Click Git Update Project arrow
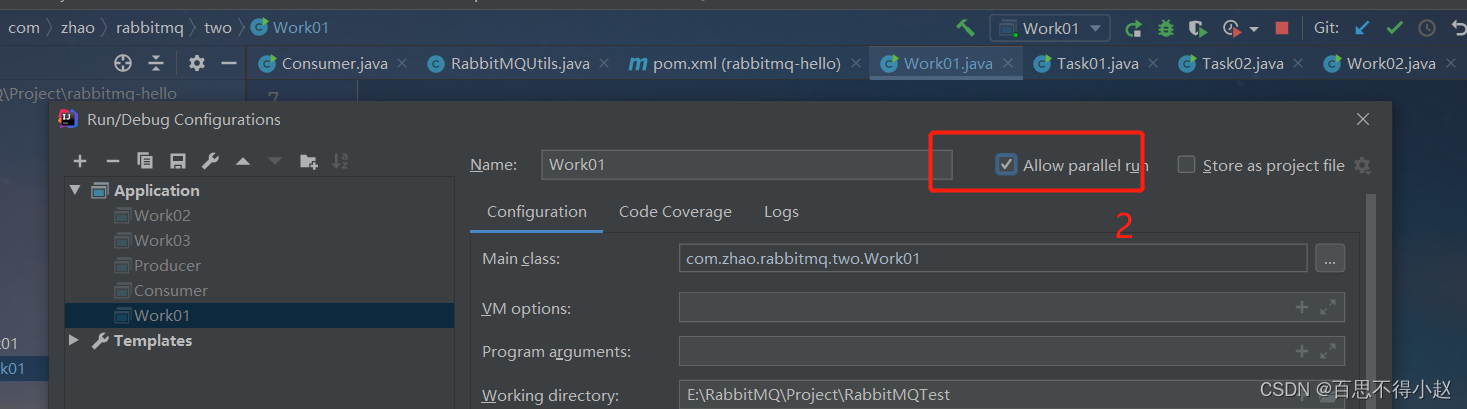The height and width of the screenshot is (409, 1467). point(1361,28)
